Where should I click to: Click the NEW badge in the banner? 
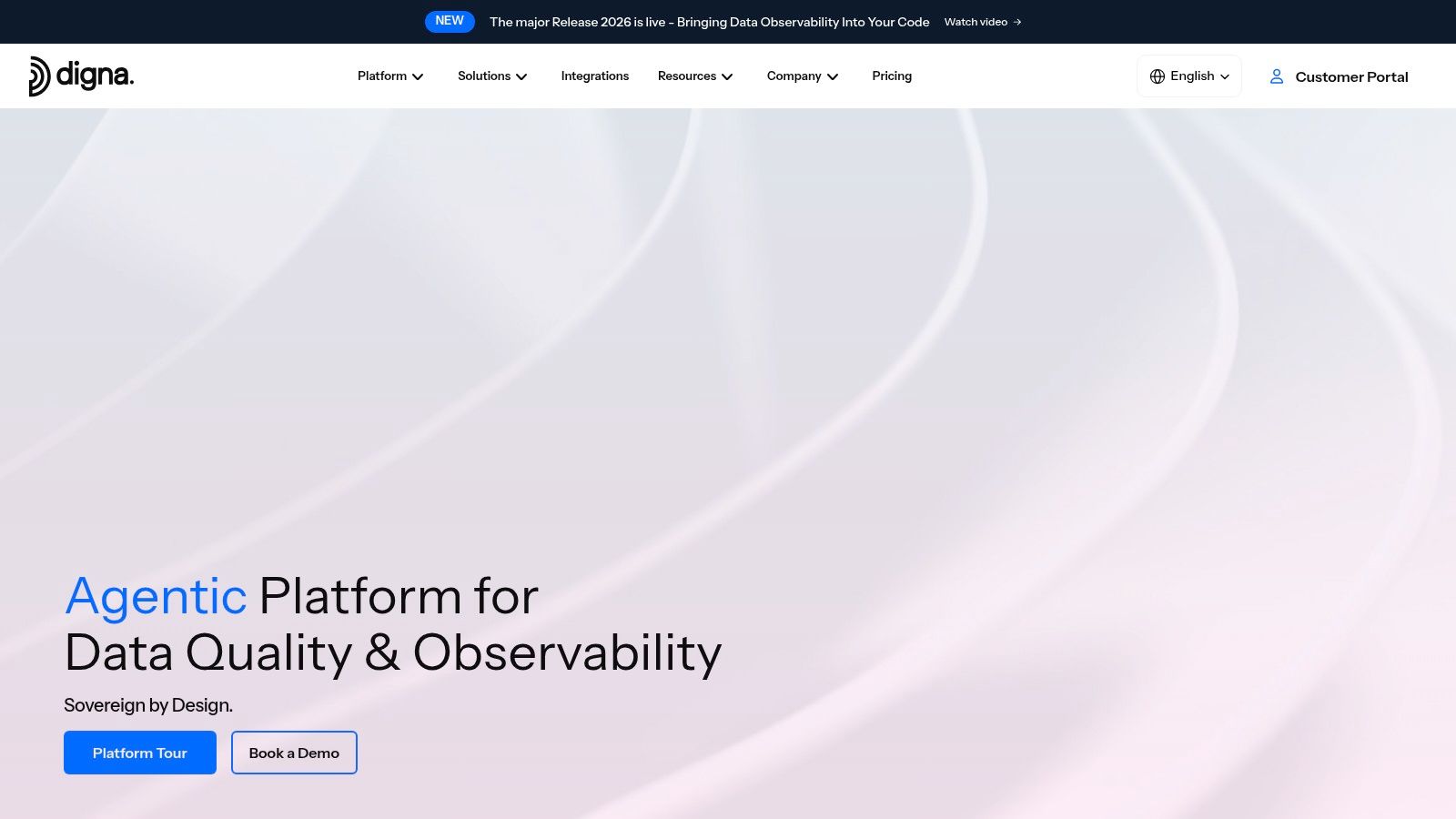click(450, 21)
